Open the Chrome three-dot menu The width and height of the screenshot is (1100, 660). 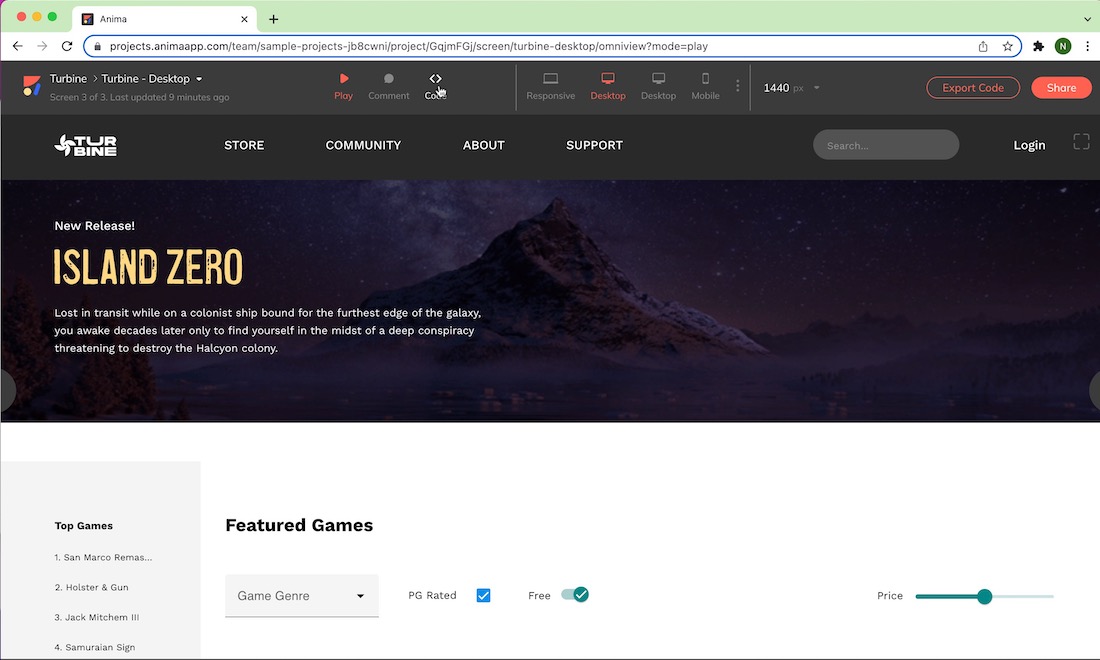pos(1087,46)
